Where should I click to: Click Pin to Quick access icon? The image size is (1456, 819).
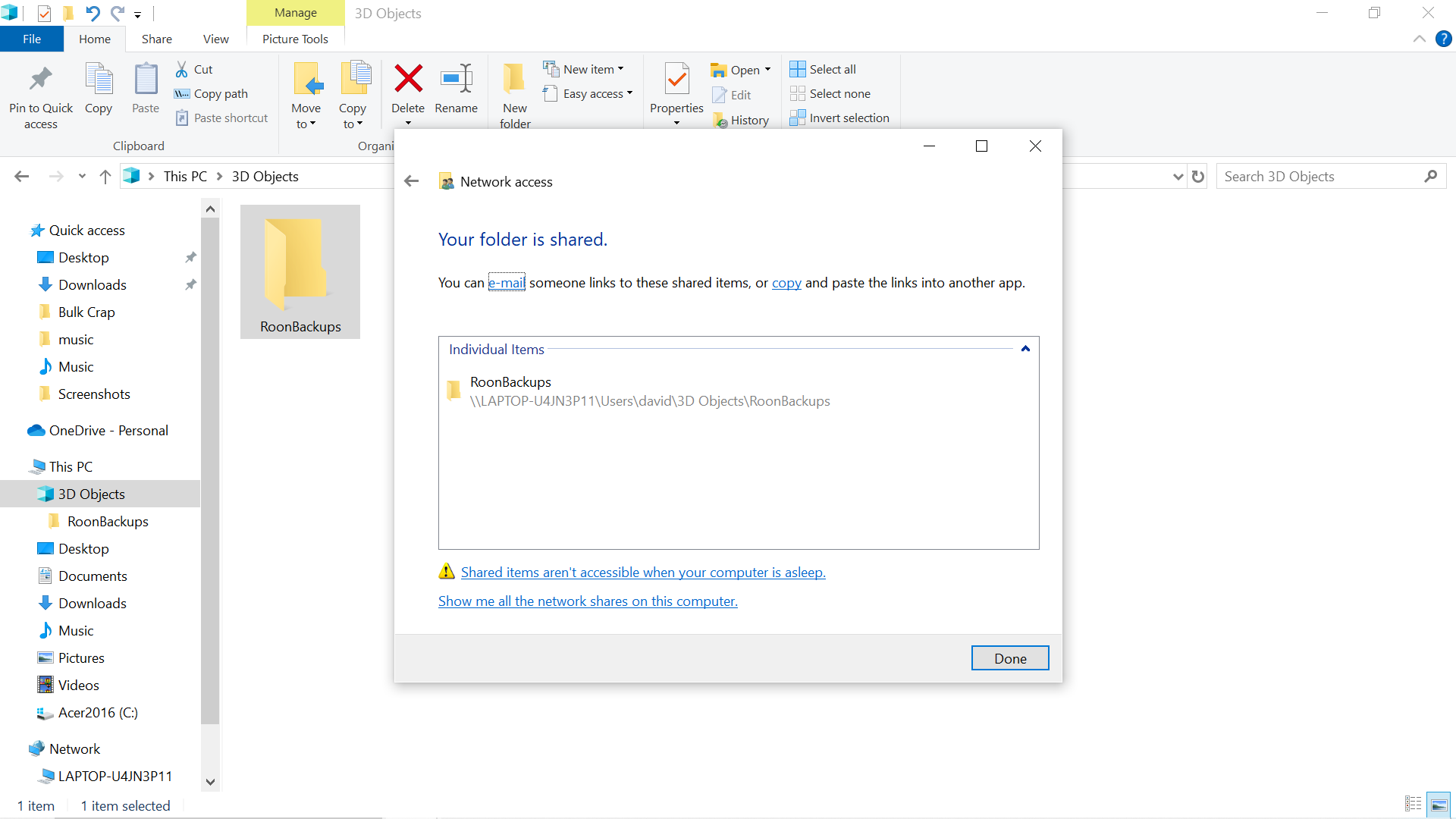pos(41,79)
